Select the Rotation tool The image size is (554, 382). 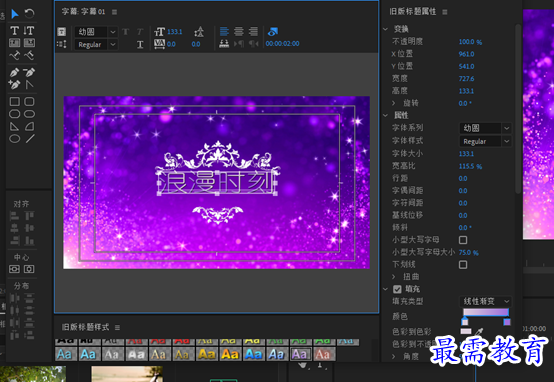(29, 14)
